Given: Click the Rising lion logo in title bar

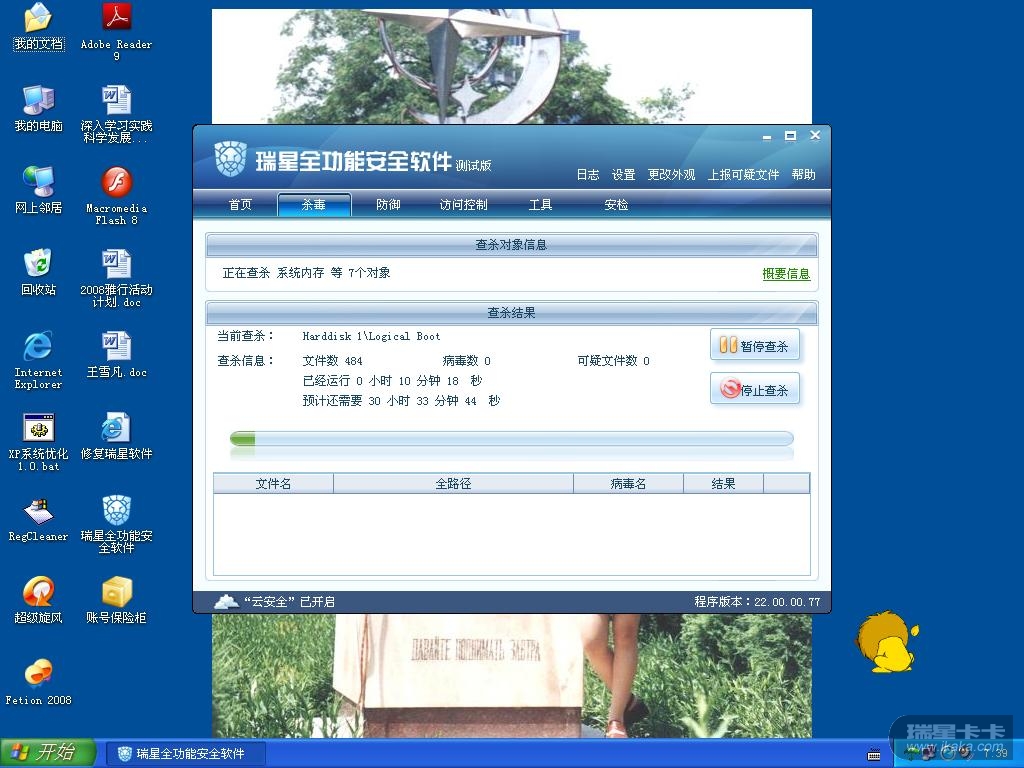Looking at the screenshot, I should coord(231,159).
